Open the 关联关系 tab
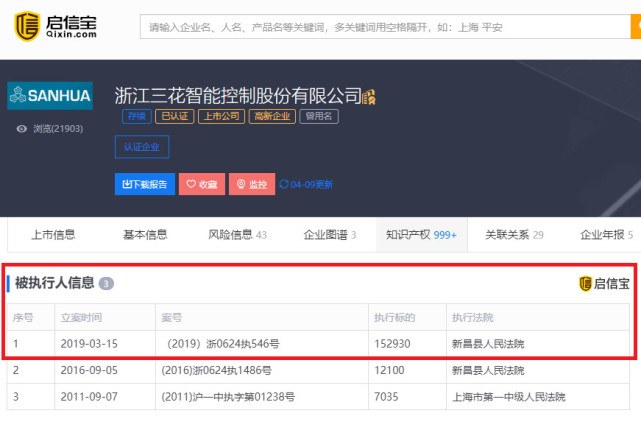This screenshot has height=430, width=641. 514,235
